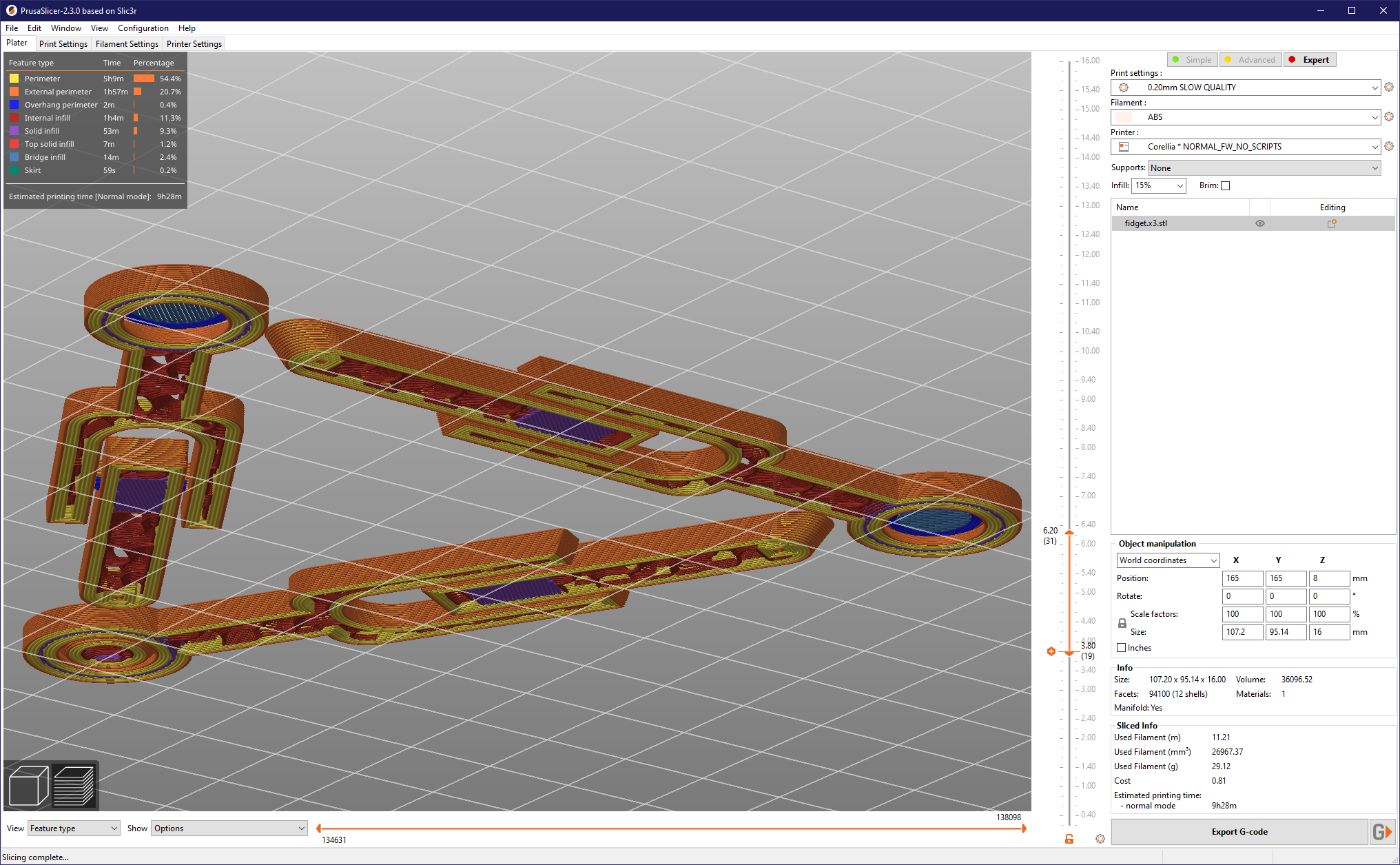Image resolution: width=1400 pixels, height=865 pixels.
Task: Click the Size Y field showing 95.14
Action: (x=1286, y=632)
